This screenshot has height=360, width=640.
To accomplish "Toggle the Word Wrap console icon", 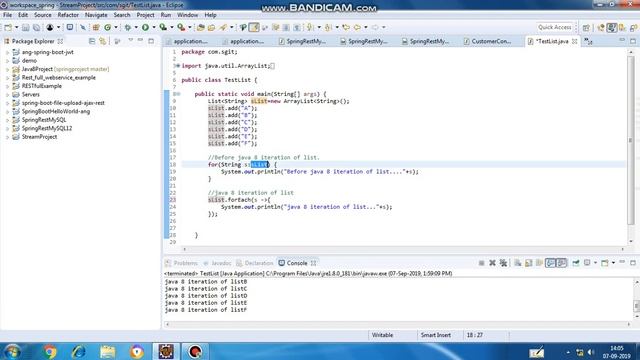I will coord(539,263).
